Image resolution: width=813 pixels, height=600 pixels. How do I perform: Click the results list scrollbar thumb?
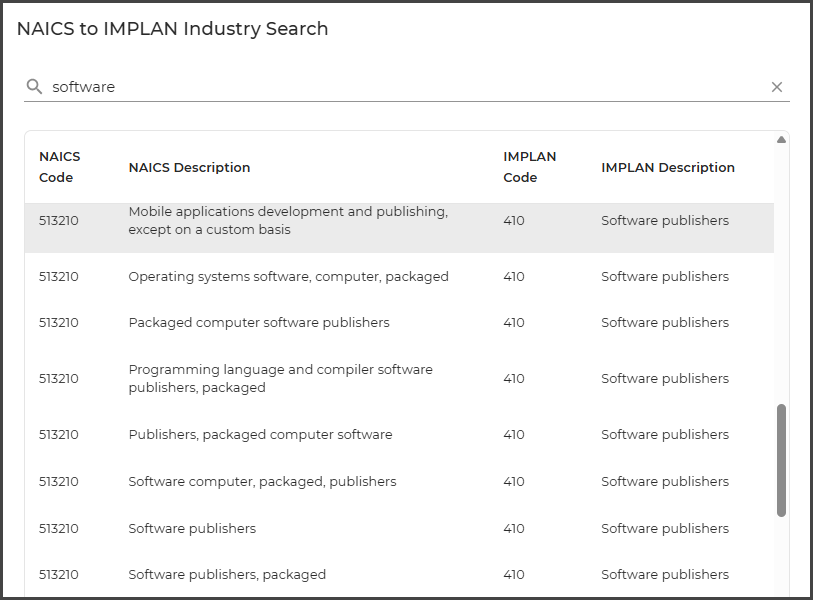click(781, 461)
